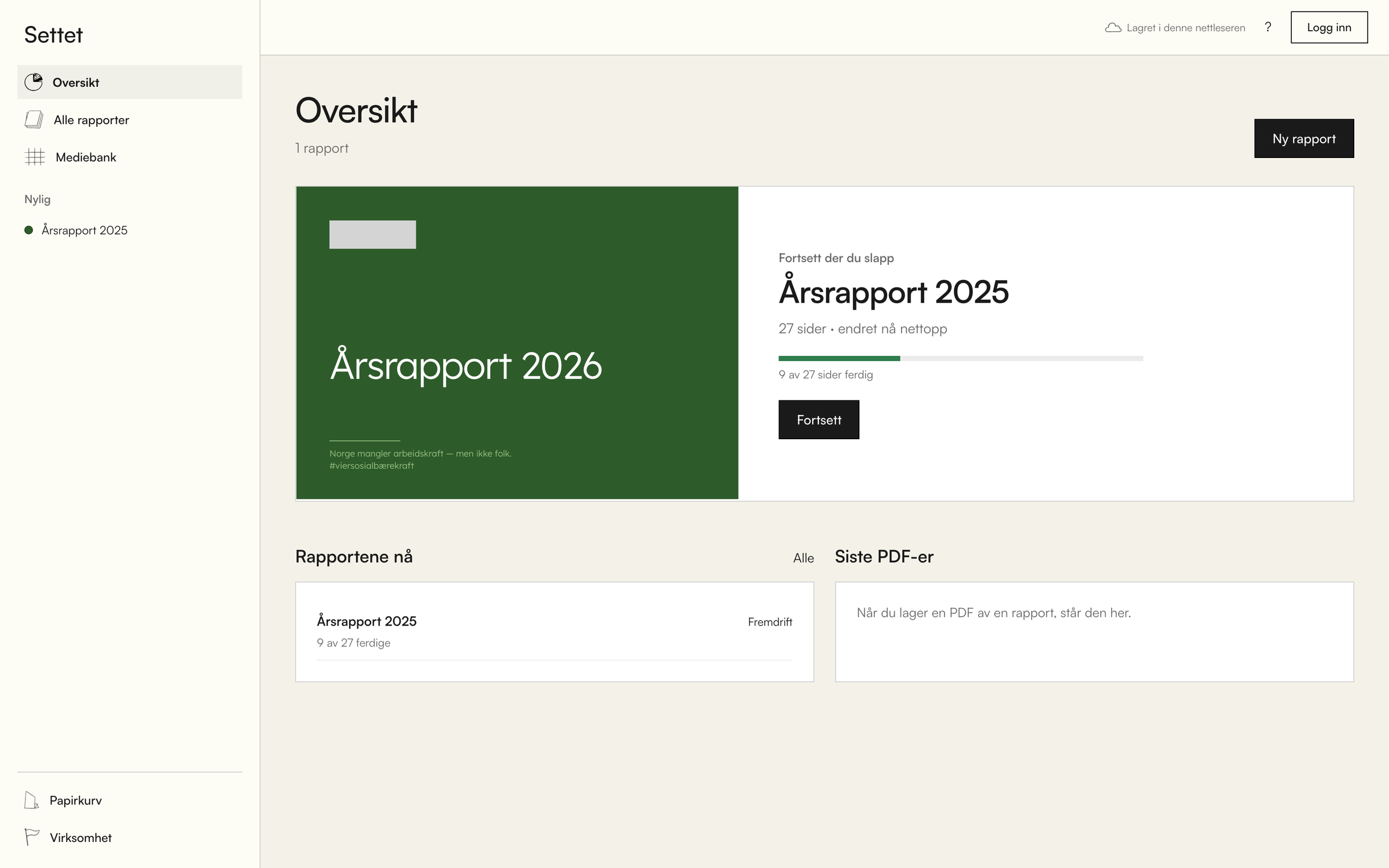Click the Lagret i denne nettleseren text
Image resolution: width=1389 pixels, height=868 pixels.
1185,28
